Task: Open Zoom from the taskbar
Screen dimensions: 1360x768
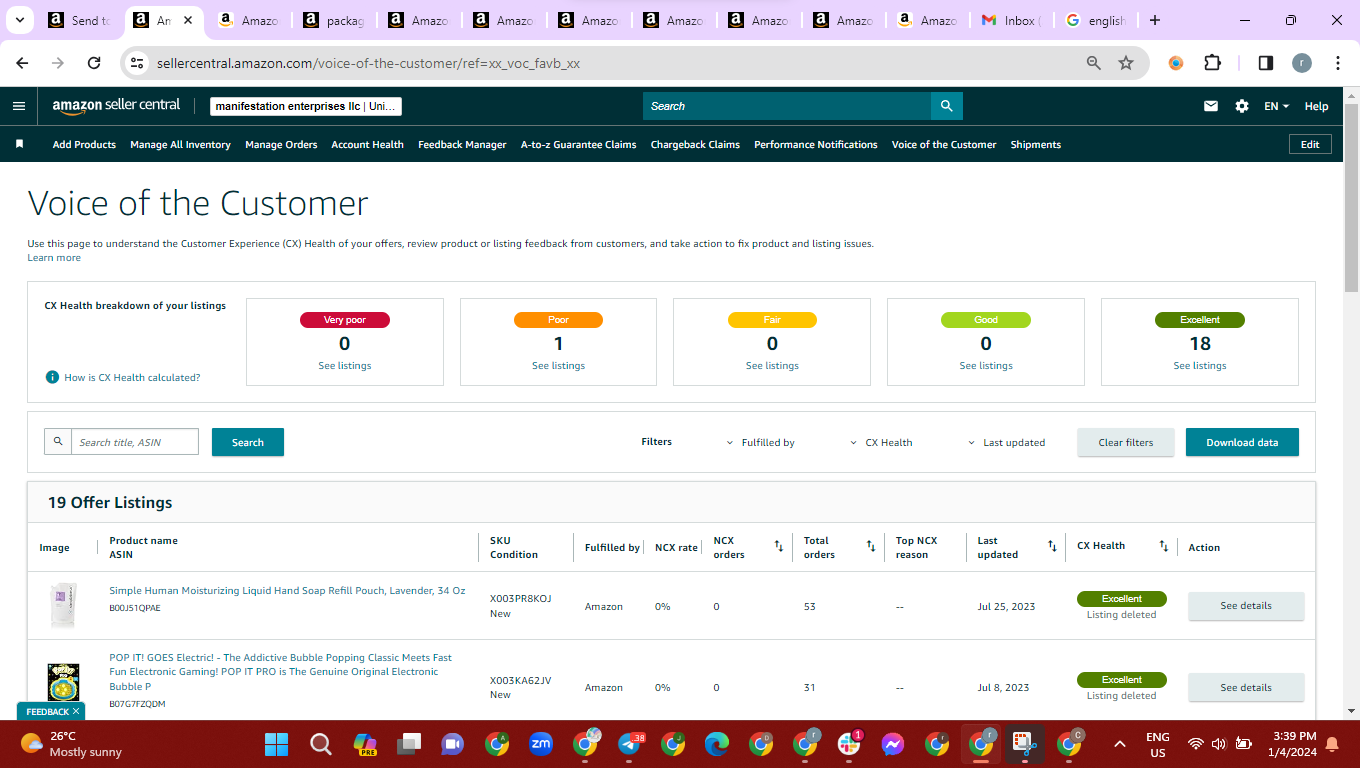Action: click(541, 744)
